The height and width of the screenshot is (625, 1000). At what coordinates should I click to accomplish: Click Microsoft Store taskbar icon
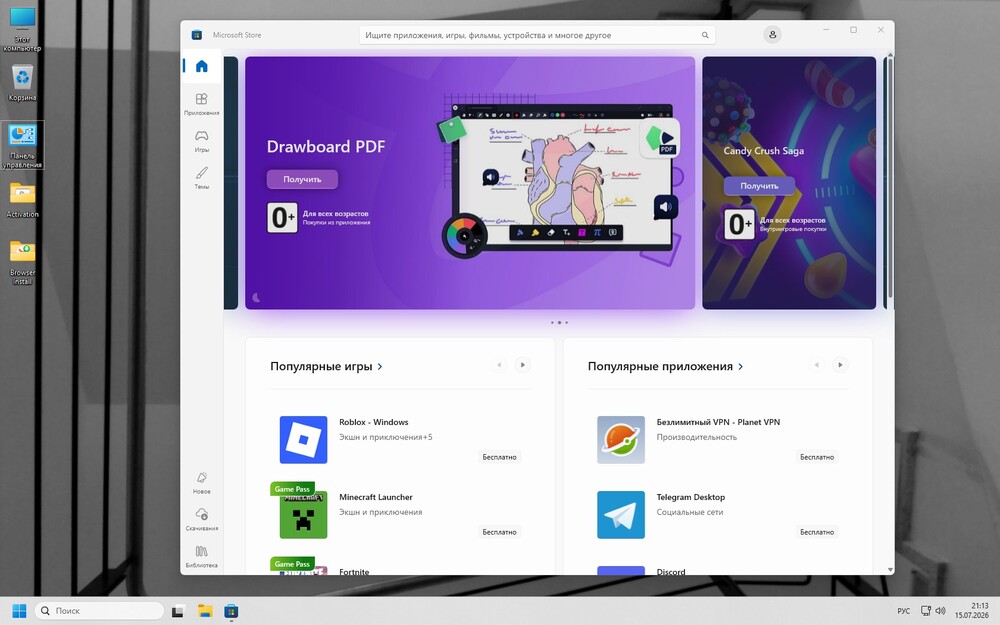click(x=231, y=610)
